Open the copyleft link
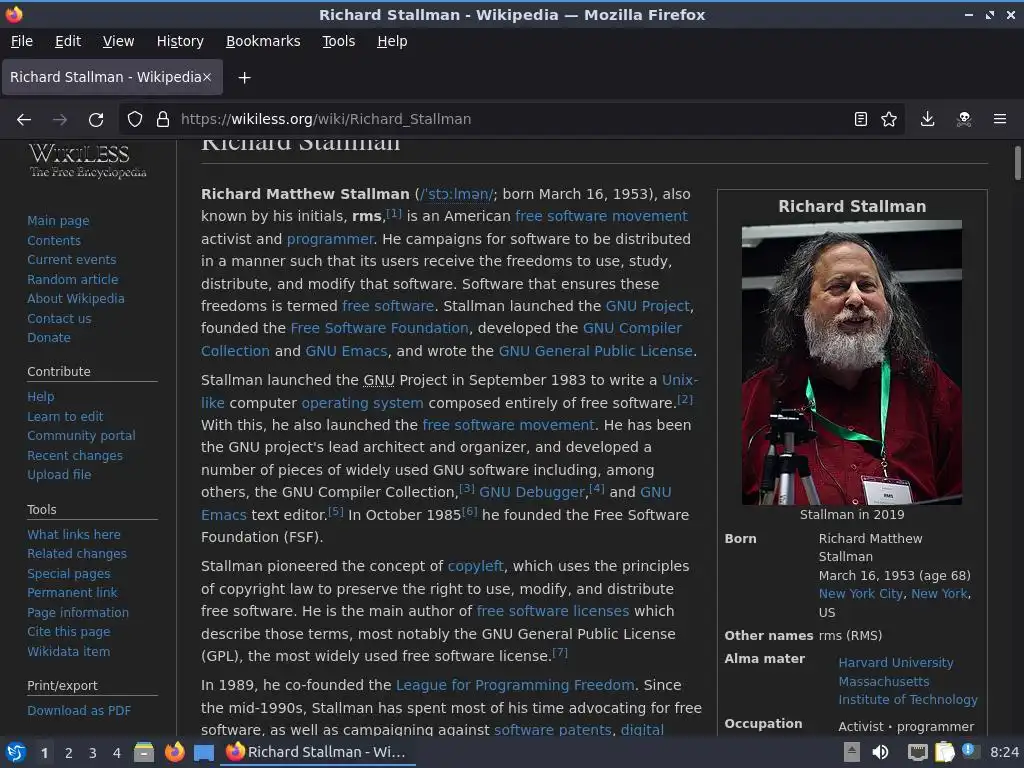Screen dimensions: 1024x768 [475, 566]
